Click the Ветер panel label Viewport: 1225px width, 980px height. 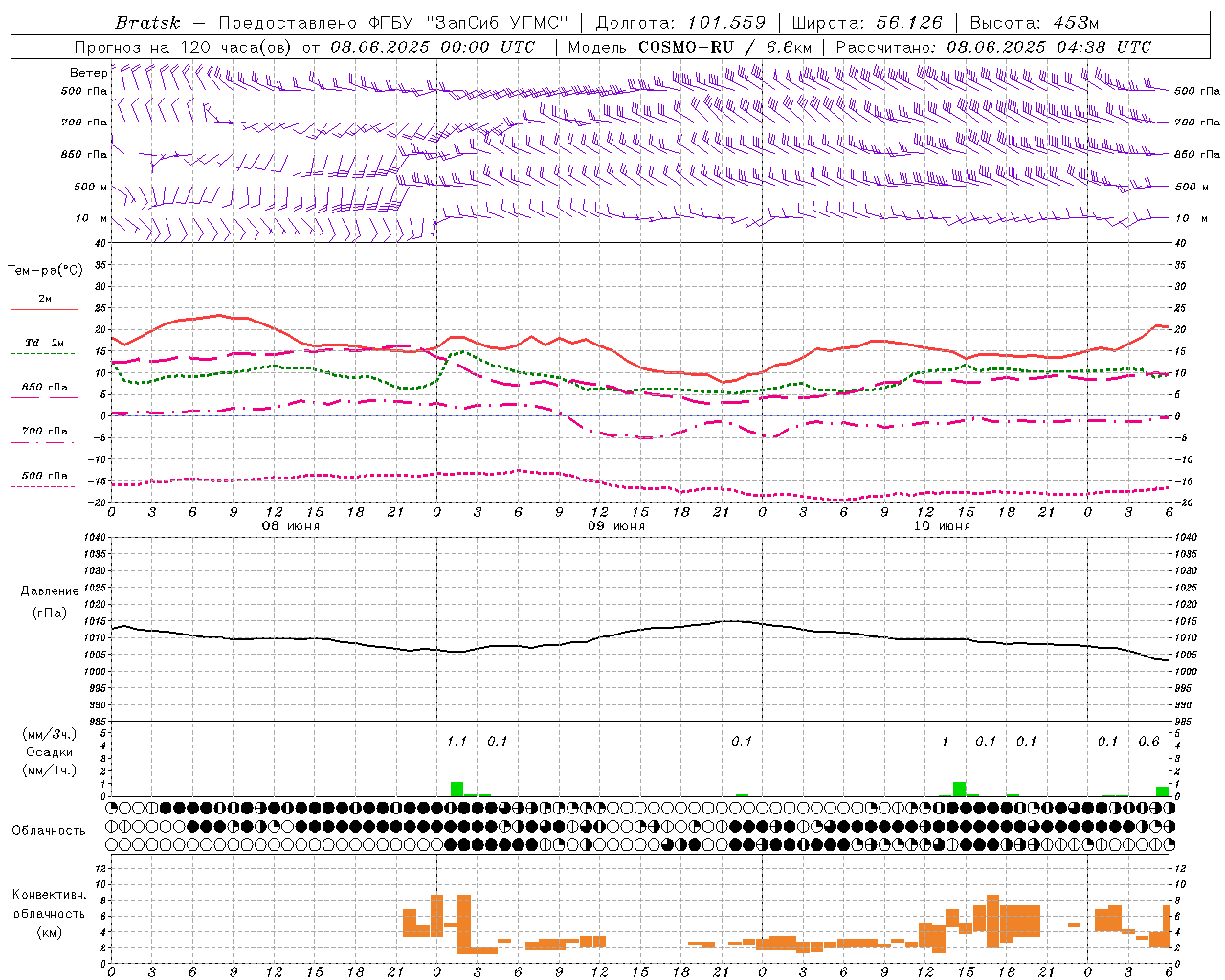pyautogui.click(x=88, y=73)
